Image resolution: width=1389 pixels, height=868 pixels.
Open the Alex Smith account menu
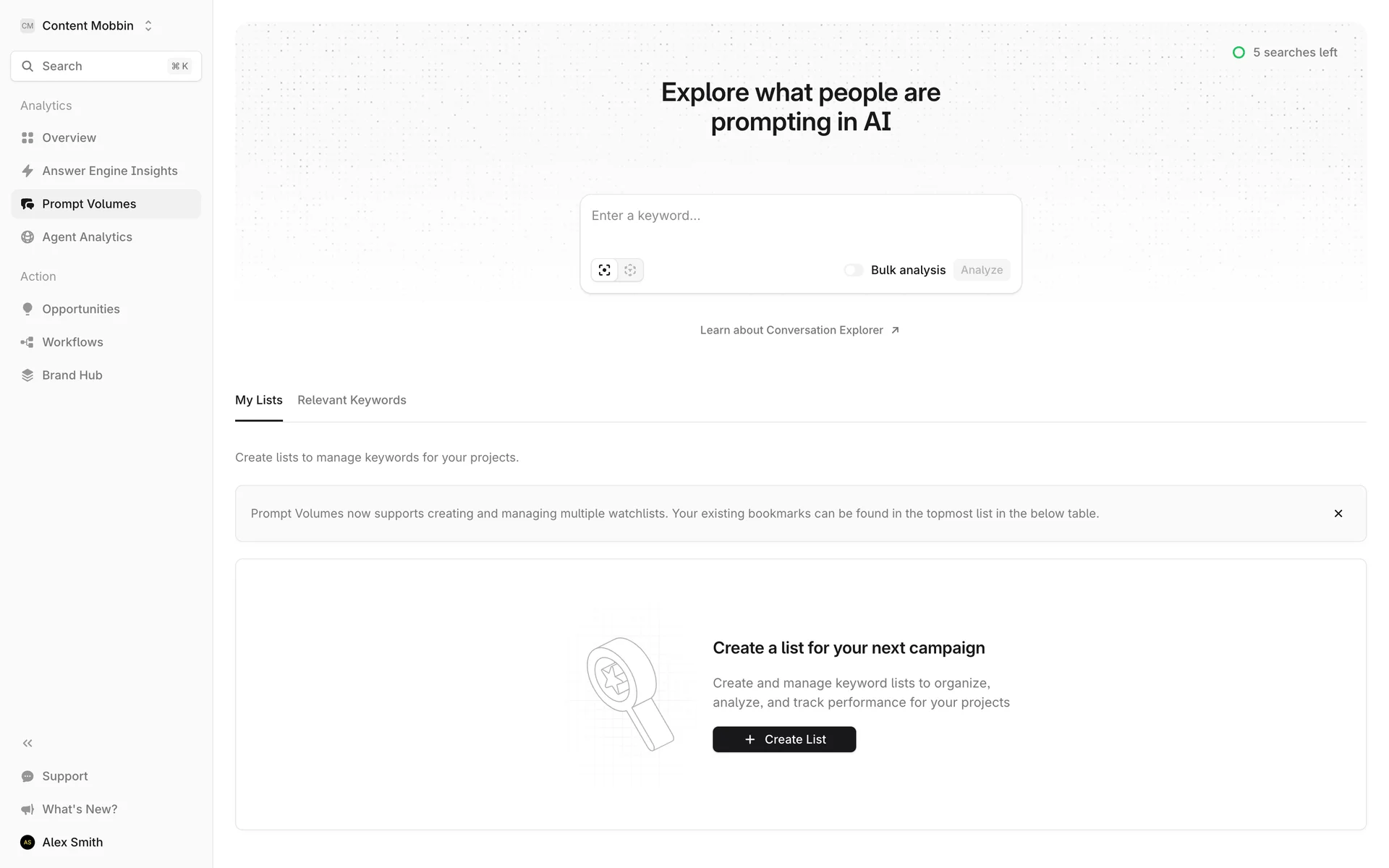click(72, 842)
